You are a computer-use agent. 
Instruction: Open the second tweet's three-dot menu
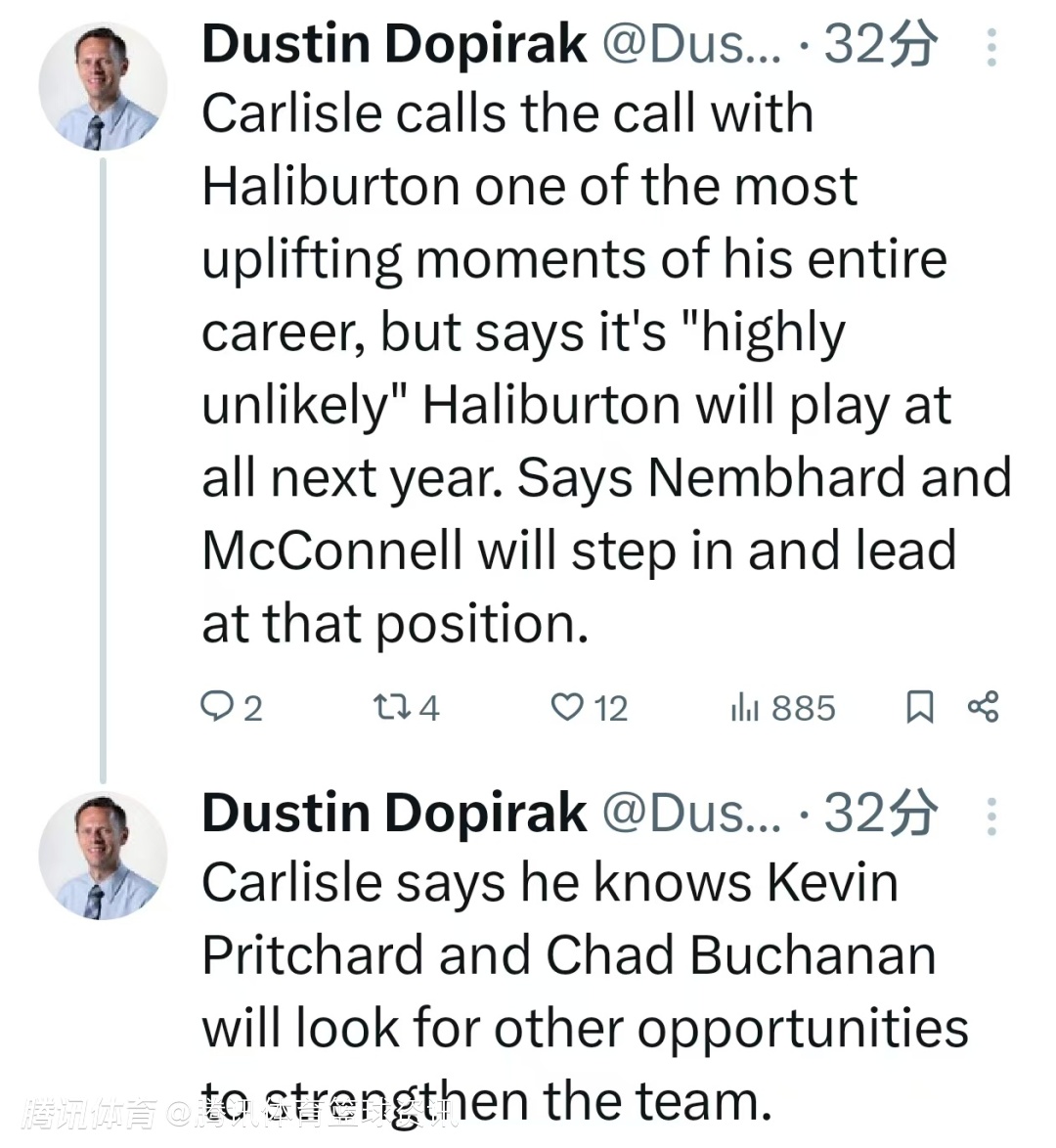991,817
